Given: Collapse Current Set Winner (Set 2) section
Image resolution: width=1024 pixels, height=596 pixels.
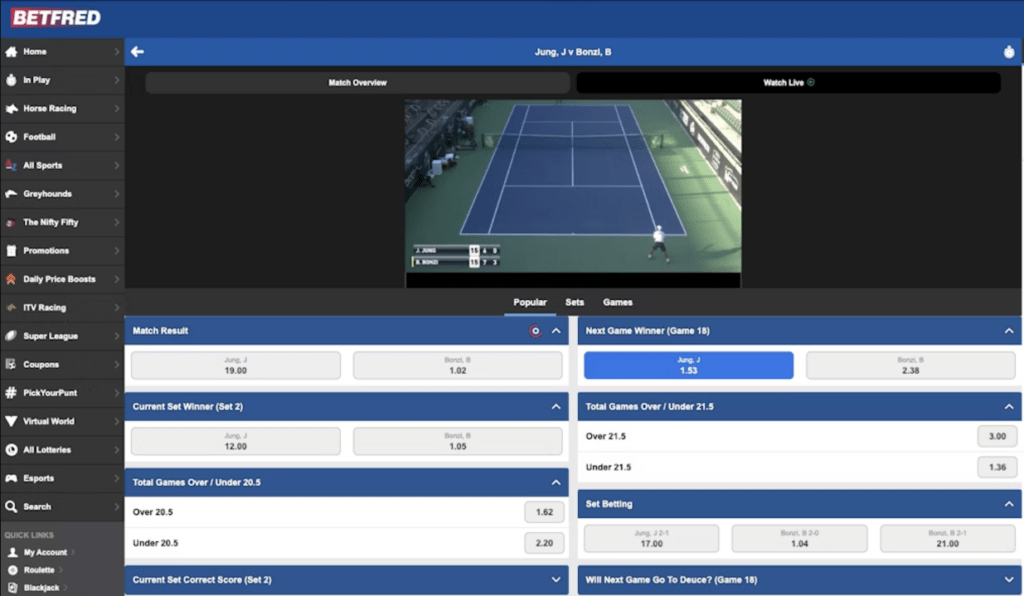Looking at the screenshot, I should (x=556, y=407).
